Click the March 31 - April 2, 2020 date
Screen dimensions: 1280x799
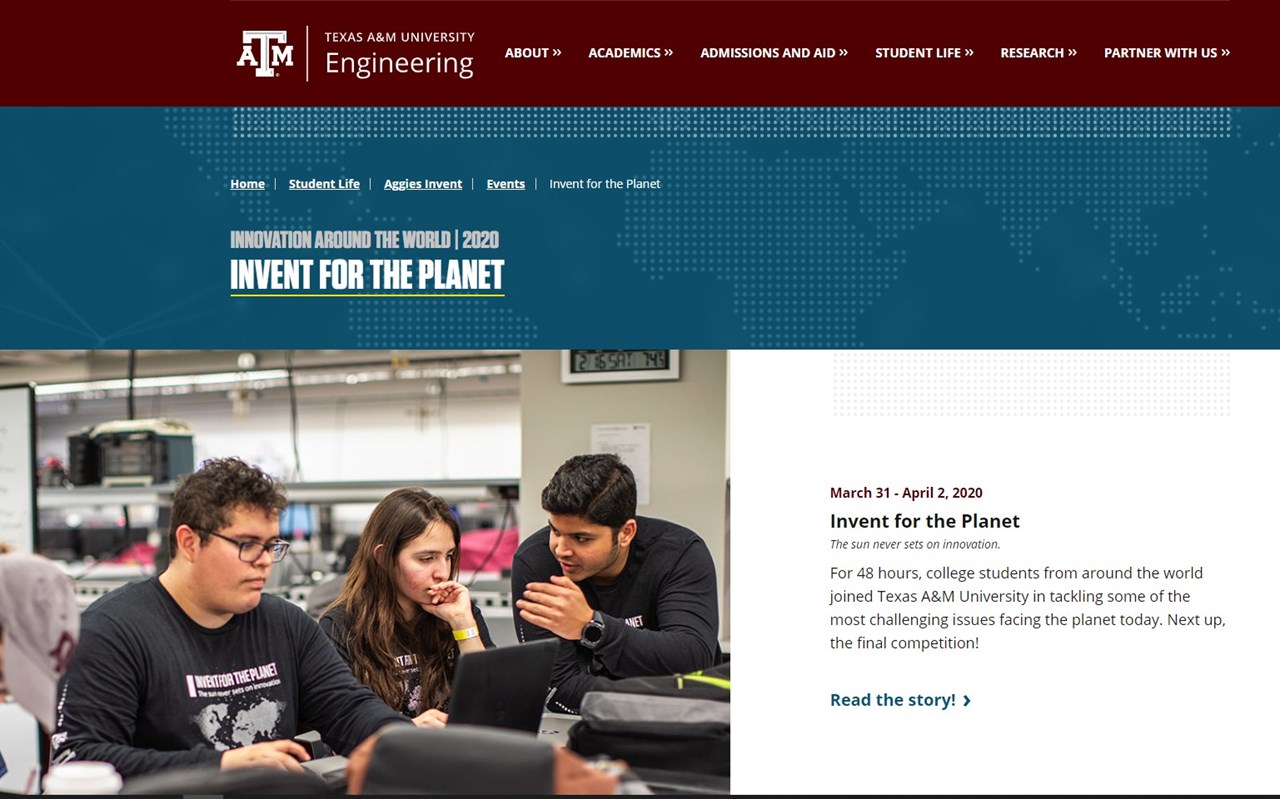tap(906, 493)
